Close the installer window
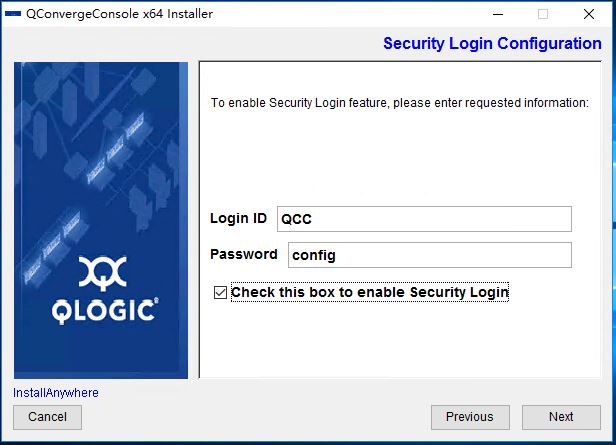616x445 pixels. (x=589, y=14)
